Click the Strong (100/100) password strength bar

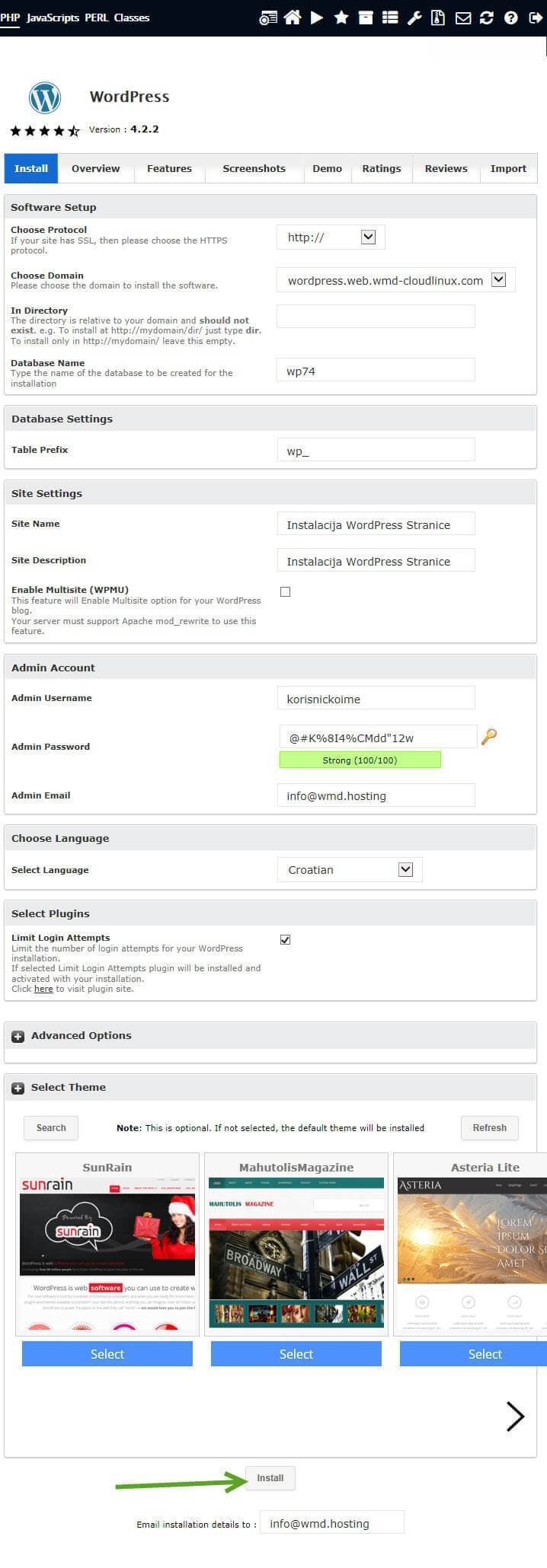[360, 760]
